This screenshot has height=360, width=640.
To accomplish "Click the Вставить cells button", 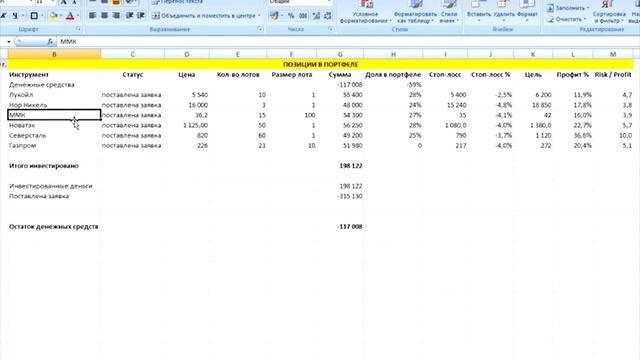I will click(x=479, y=12).
